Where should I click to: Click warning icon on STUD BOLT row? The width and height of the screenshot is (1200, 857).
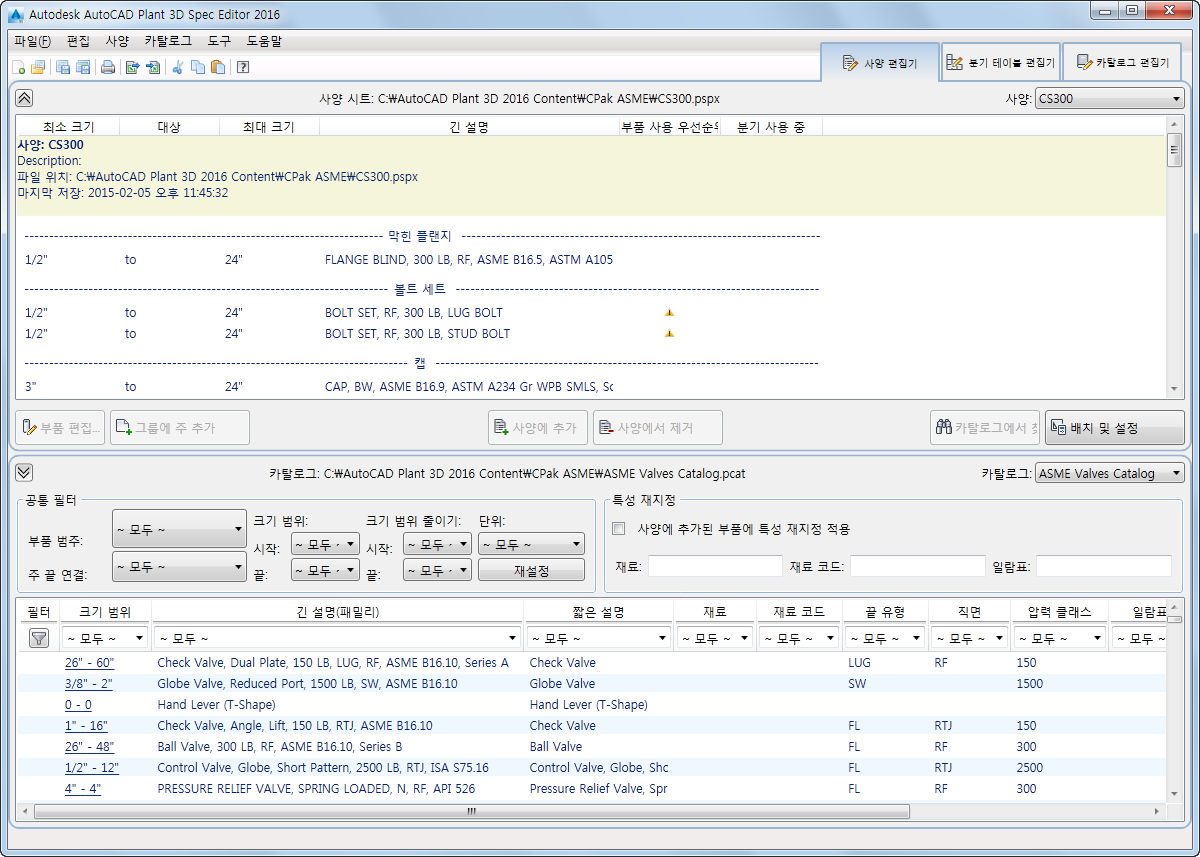tap(669, 334)
